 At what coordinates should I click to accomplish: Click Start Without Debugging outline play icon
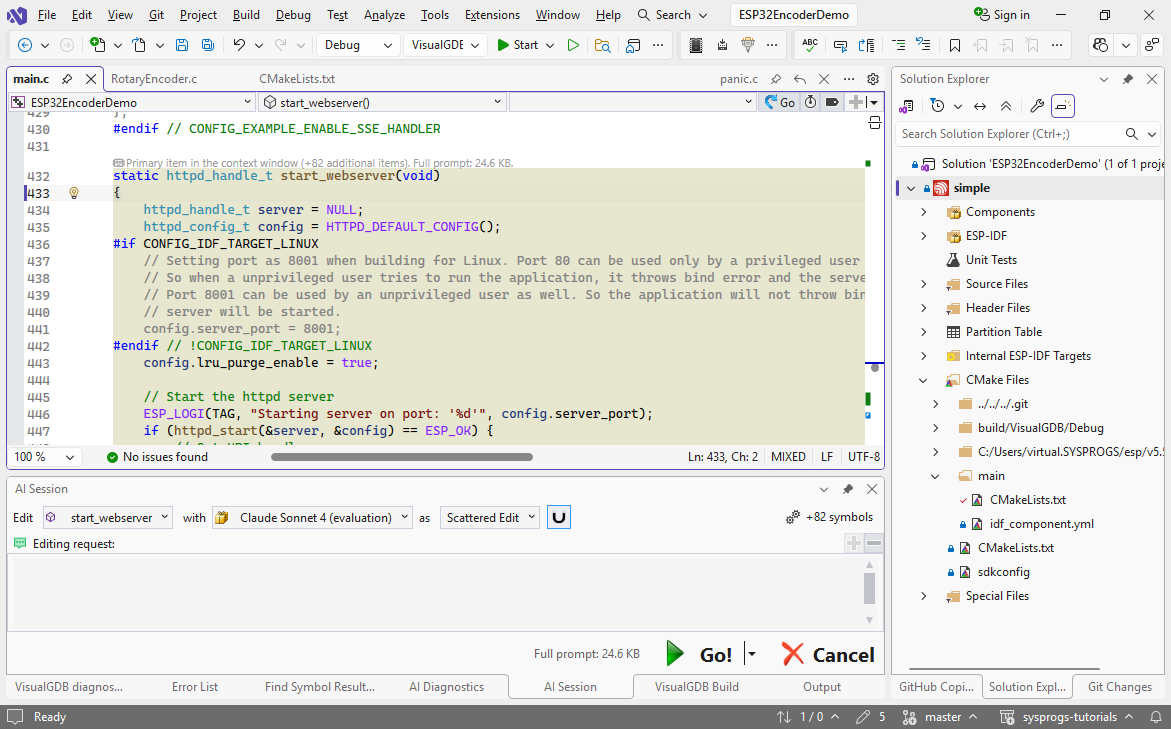(573, 45)
